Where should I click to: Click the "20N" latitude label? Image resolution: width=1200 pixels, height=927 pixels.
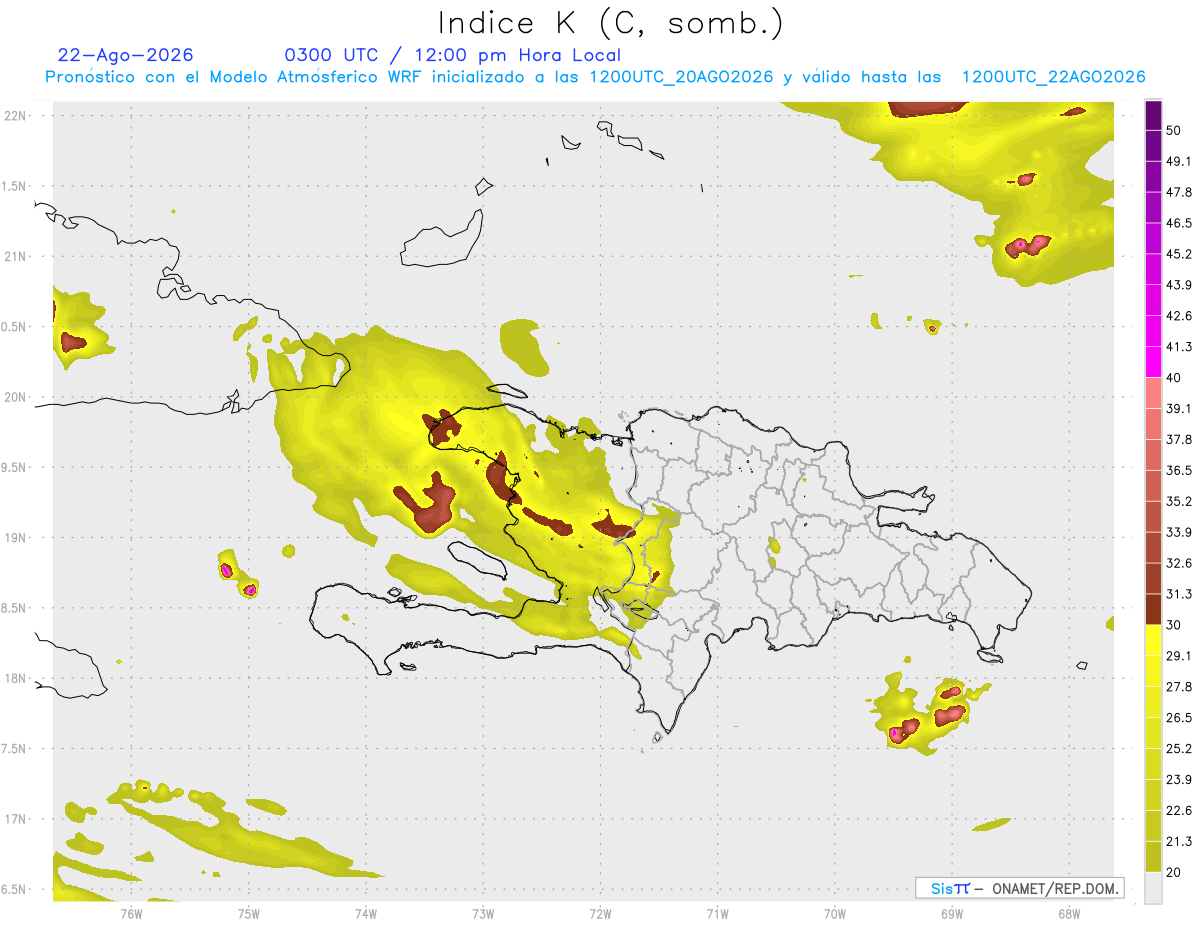click(15, 397)
